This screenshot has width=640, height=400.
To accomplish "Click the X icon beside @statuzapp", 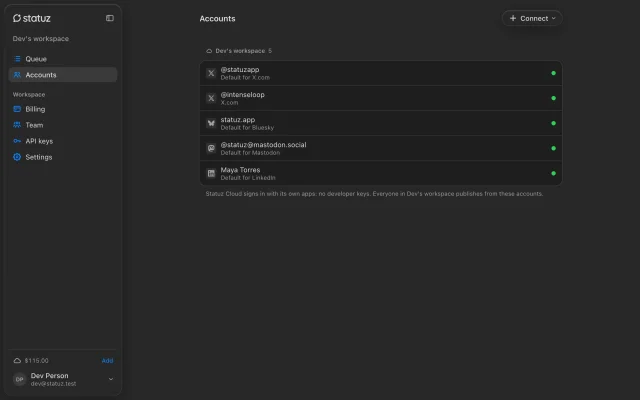I will coord(211,73).
